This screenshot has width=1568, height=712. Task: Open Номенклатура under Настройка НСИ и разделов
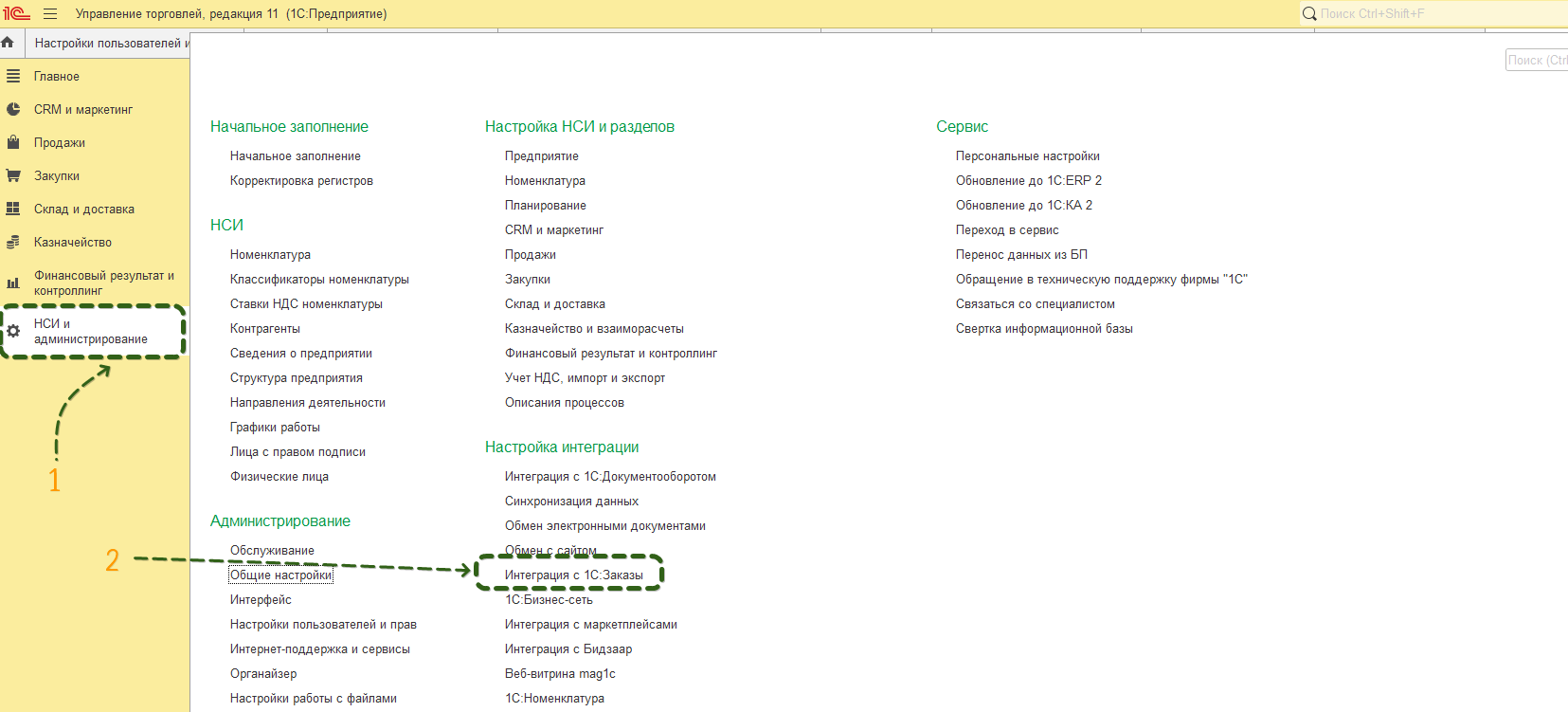pyautogui.click(x=545, y=180)
